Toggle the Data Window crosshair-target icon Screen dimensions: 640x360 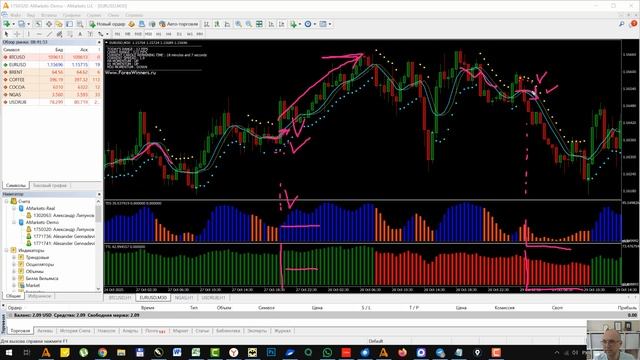(x=49, y=24)
